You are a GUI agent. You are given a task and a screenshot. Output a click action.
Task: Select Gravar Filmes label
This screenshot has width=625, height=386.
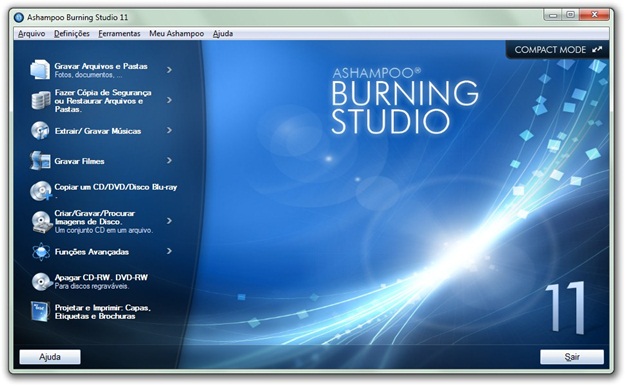(x=79, y=161)
